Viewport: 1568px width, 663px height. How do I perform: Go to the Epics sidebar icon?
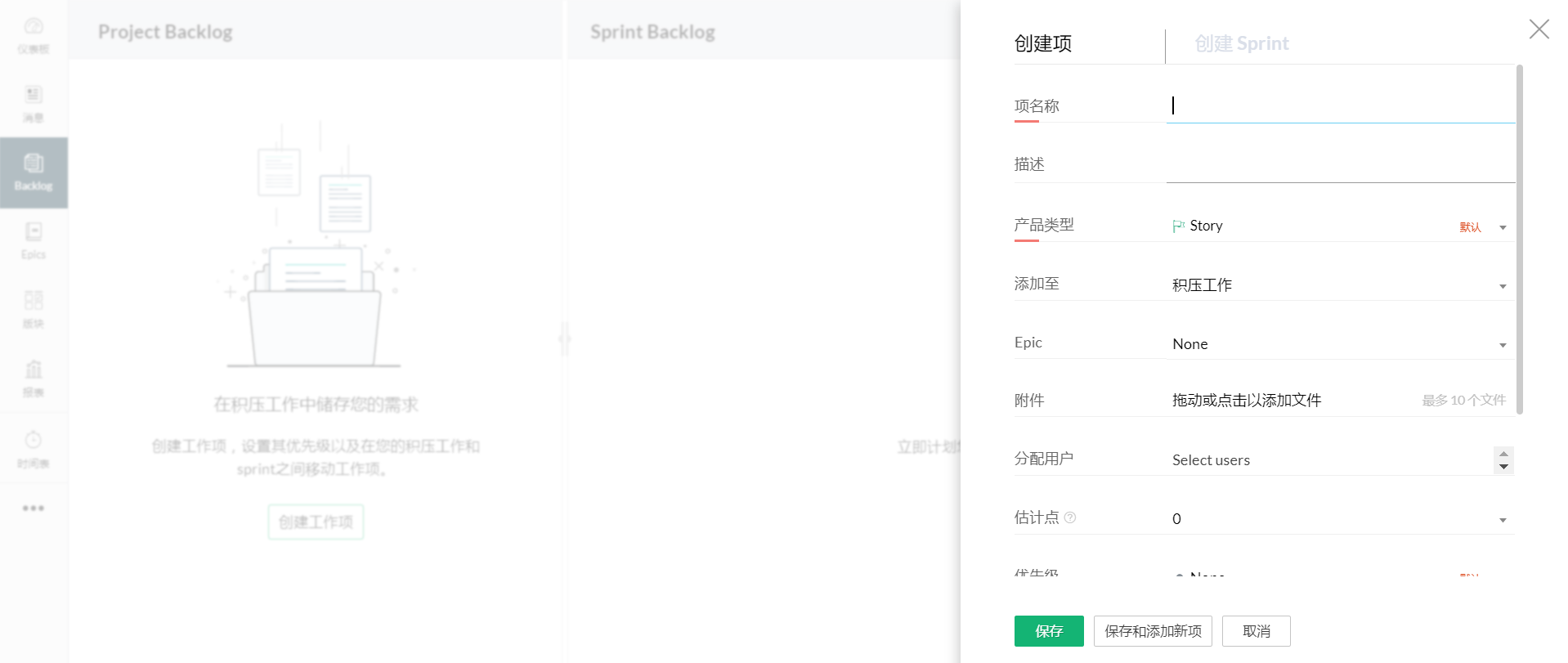pyautogui.click(x=34, y=241)
